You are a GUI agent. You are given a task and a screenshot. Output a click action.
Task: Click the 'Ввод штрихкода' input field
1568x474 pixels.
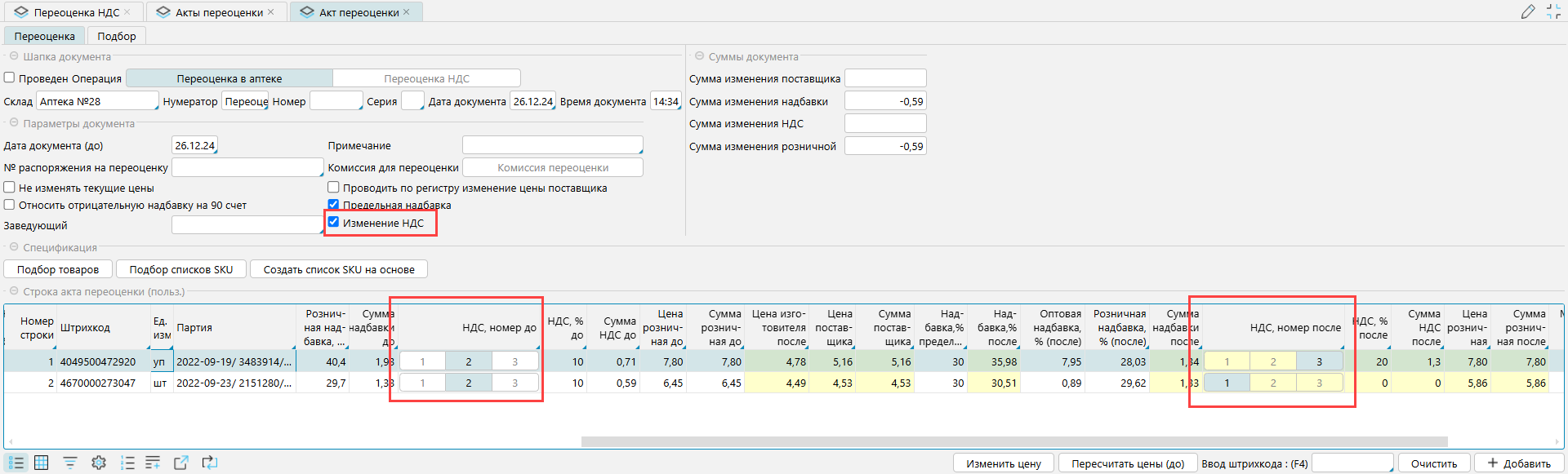click(1352, 463)
